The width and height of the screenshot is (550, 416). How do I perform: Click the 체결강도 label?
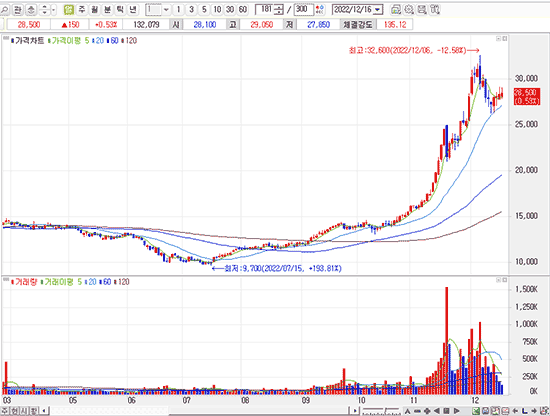pyautogui.click(x=357, y=25)
